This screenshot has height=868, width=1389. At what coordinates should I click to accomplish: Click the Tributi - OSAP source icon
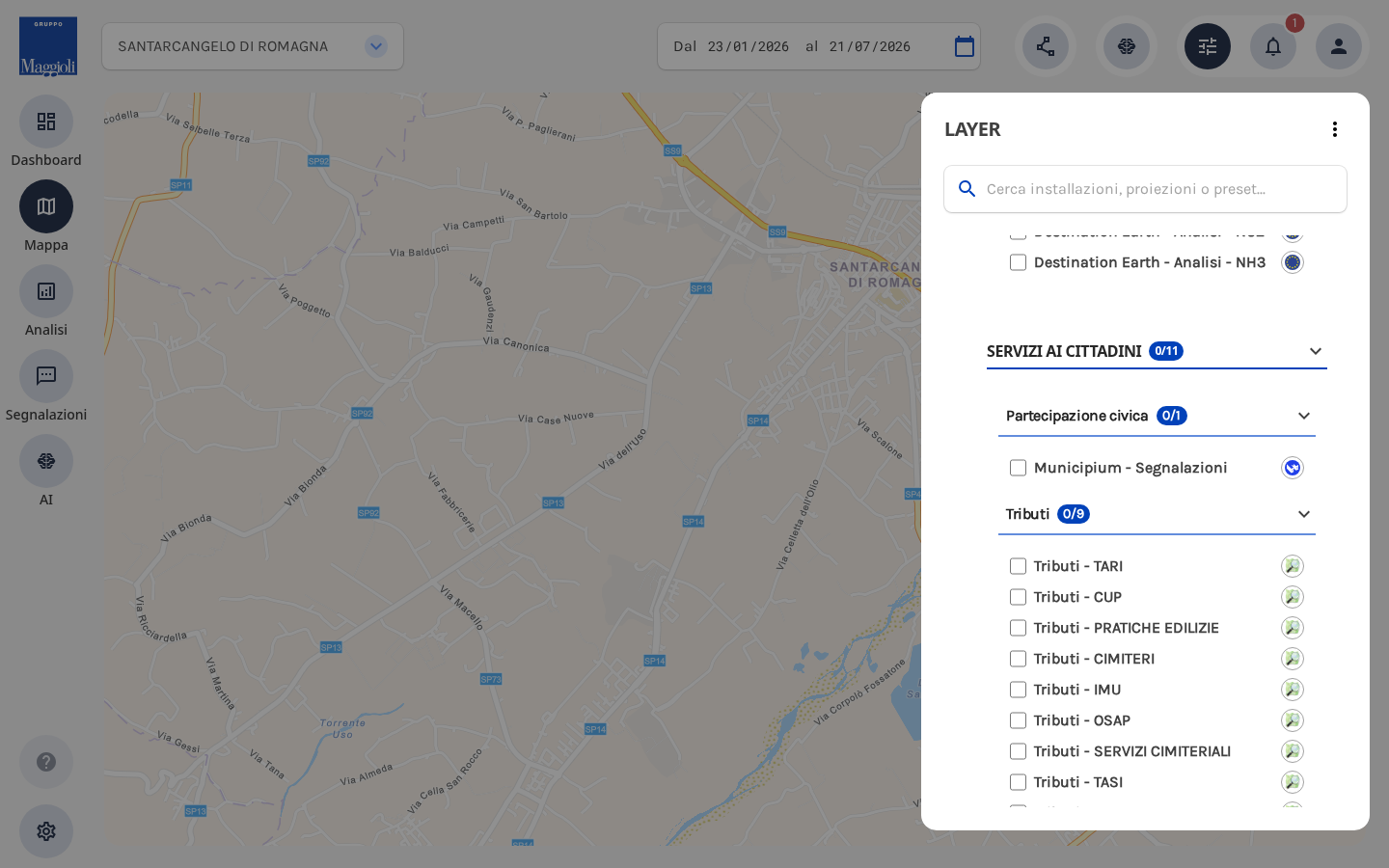click(1293, 720)
